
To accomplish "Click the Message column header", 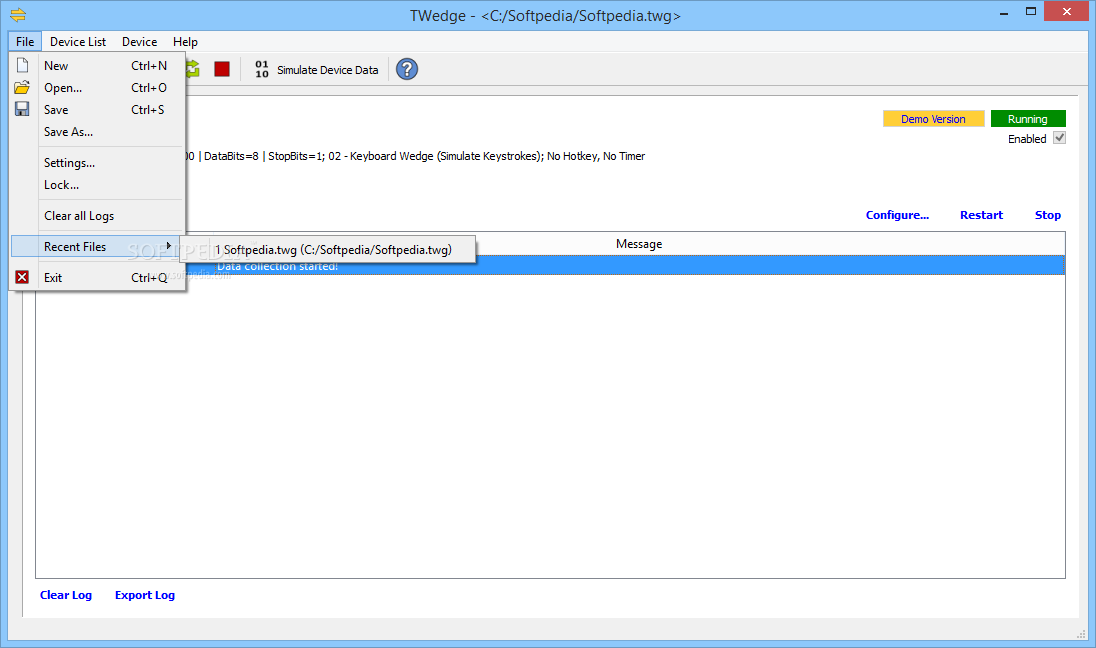I will point(639,244).
